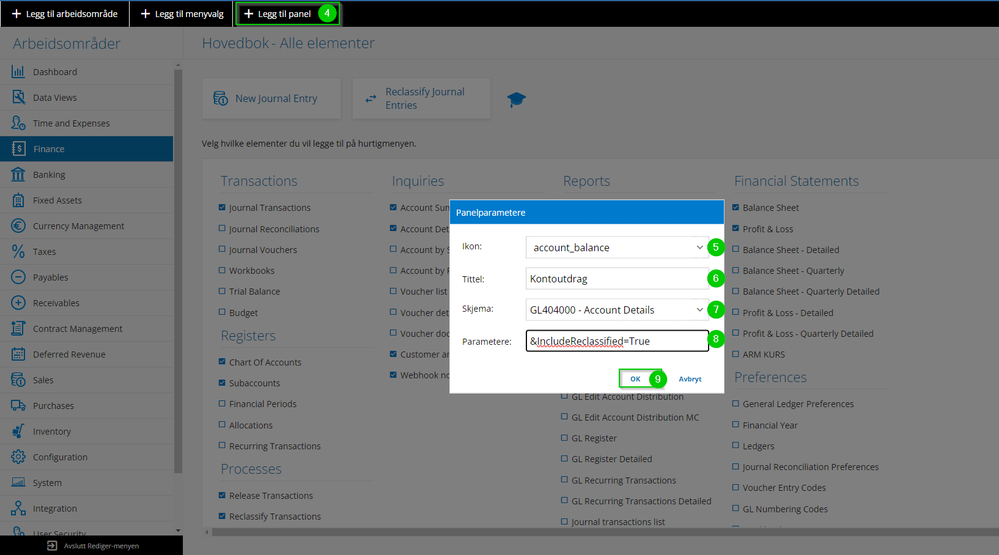Click the sidebar vertical scrollbar

(178, 271)
